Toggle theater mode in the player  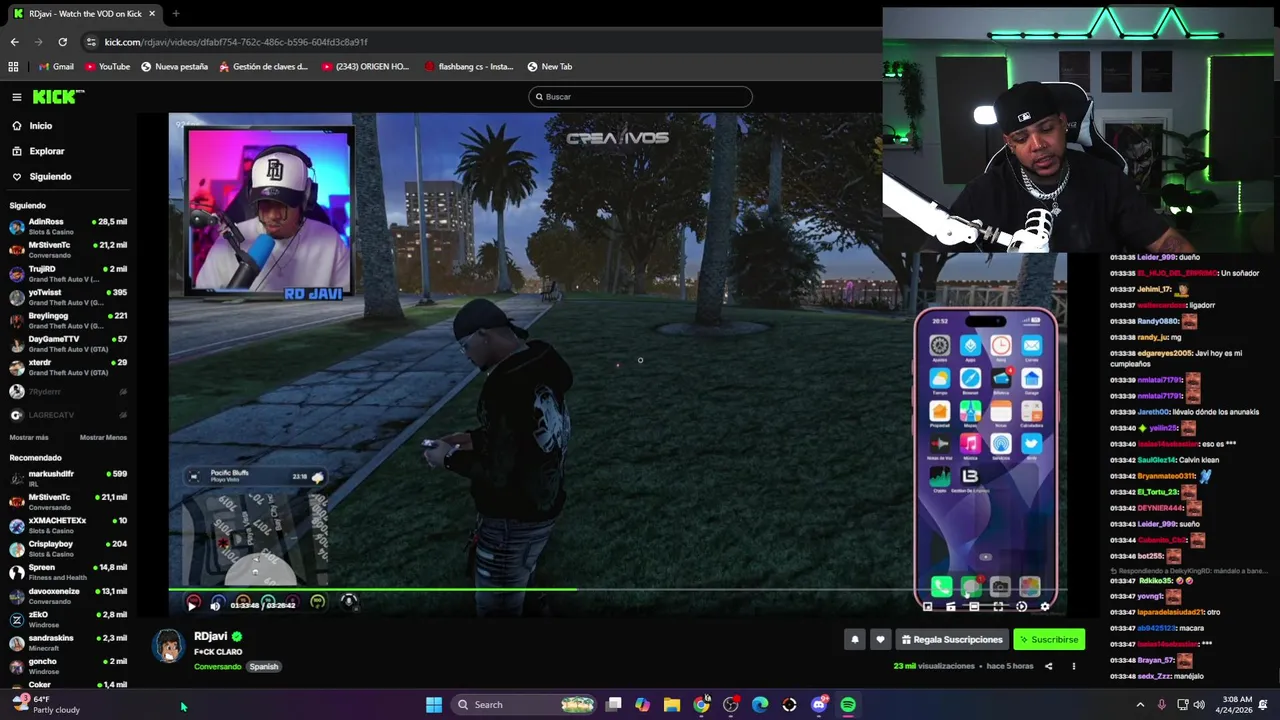[974, 606]
